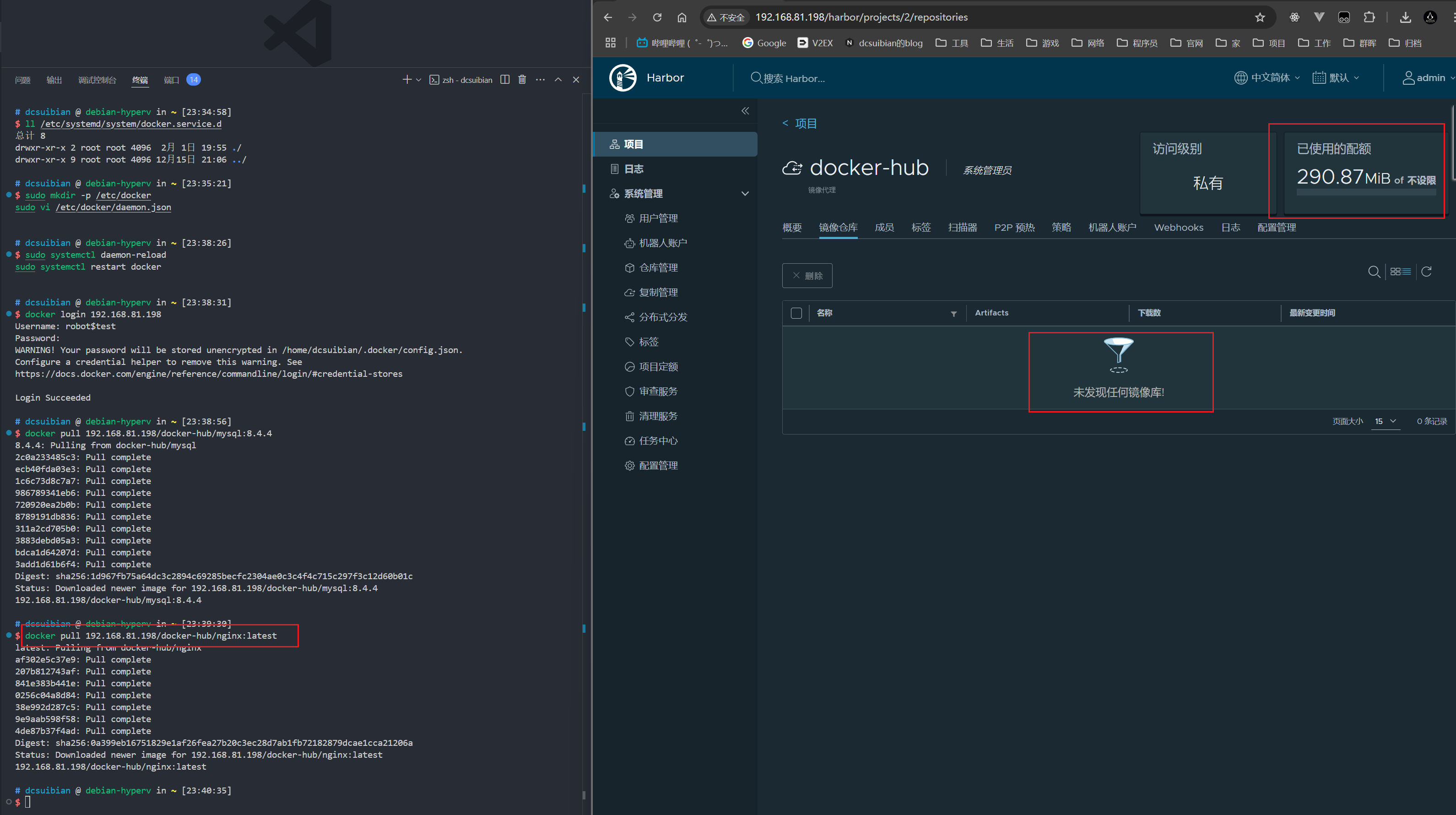
Task: Switch to 概要 tab
Action: [792, 228]
